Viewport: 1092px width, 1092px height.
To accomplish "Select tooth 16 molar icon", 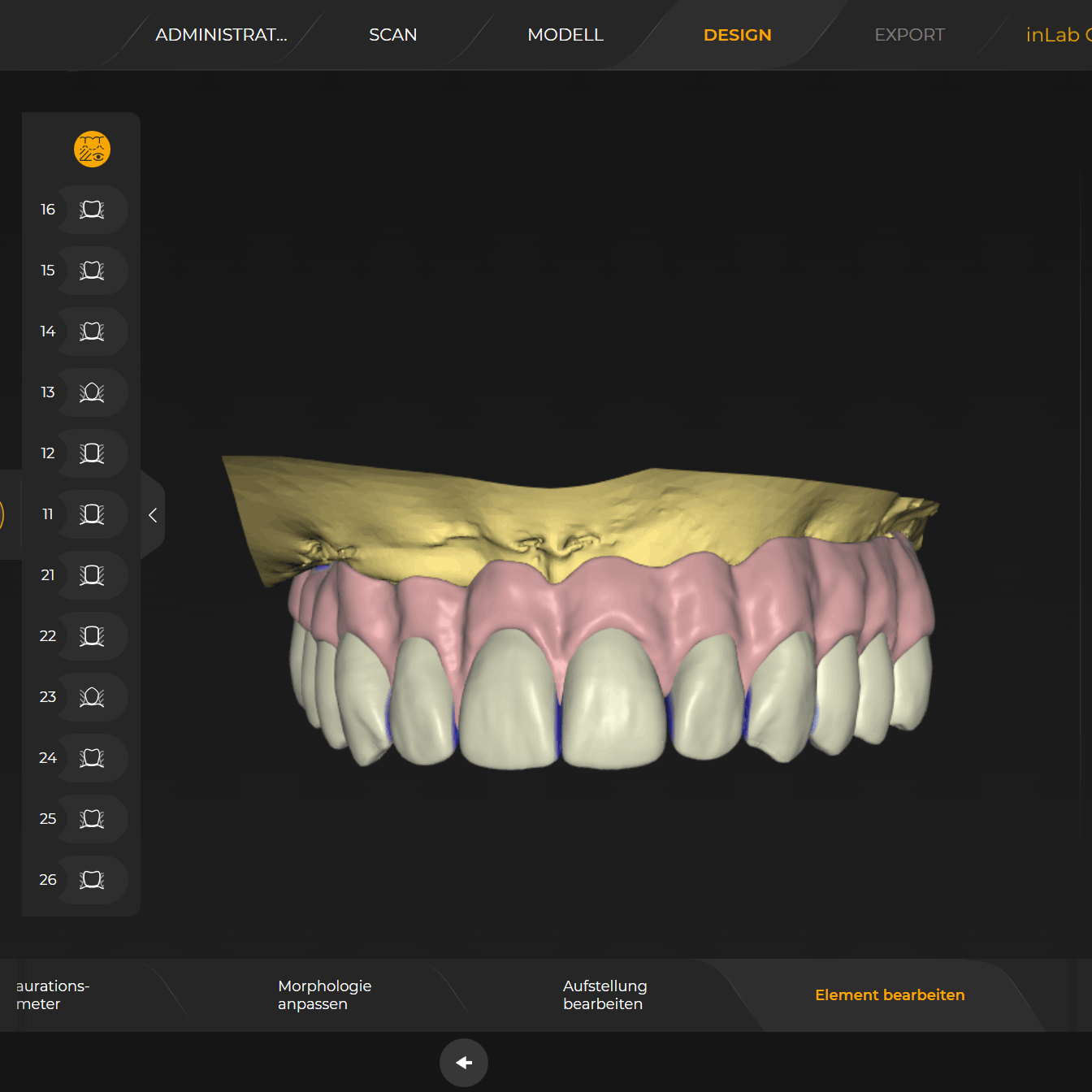I will coord(92,210).
